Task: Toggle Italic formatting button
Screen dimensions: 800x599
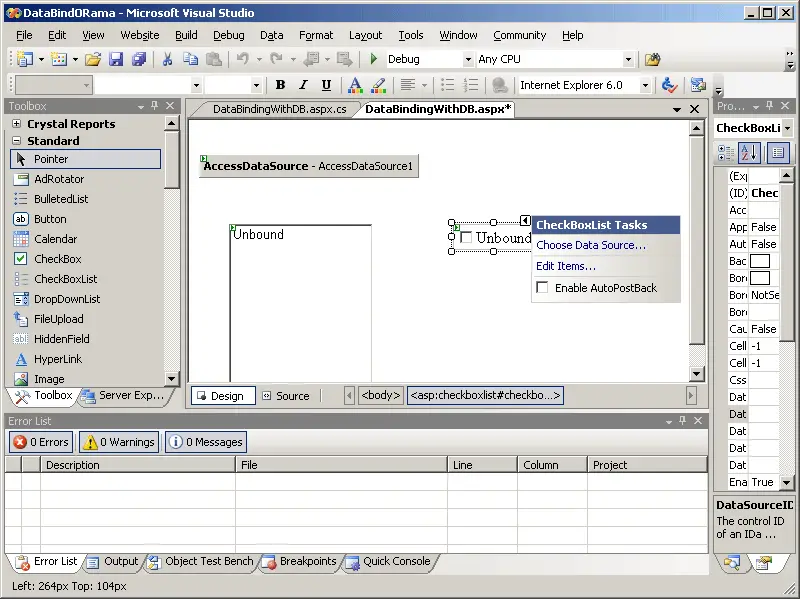Action: tap(303, 85)
